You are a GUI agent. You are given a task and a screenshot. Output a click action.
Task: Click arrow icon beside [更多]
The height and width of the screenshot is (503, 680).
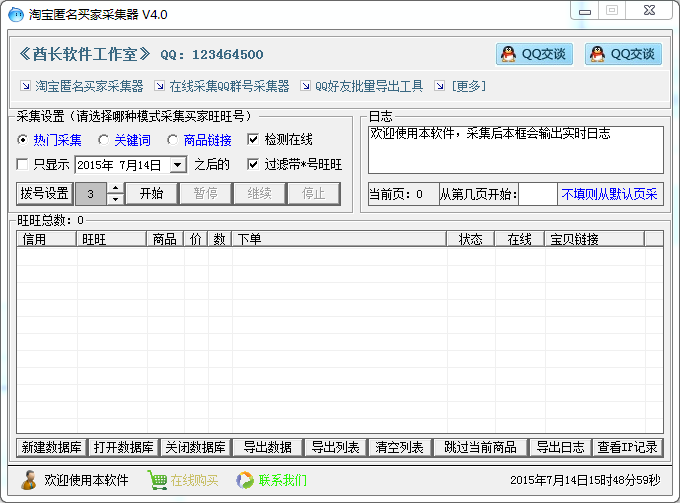[x=440, y=86]
